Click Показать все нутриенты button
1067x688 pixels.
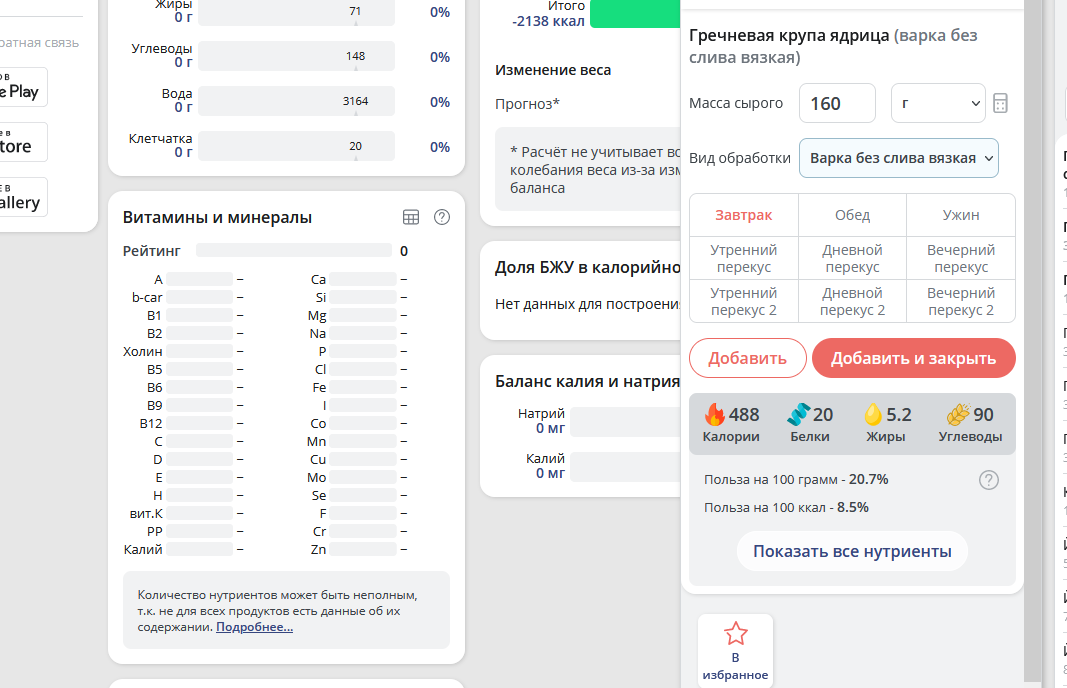pos(852,551)
